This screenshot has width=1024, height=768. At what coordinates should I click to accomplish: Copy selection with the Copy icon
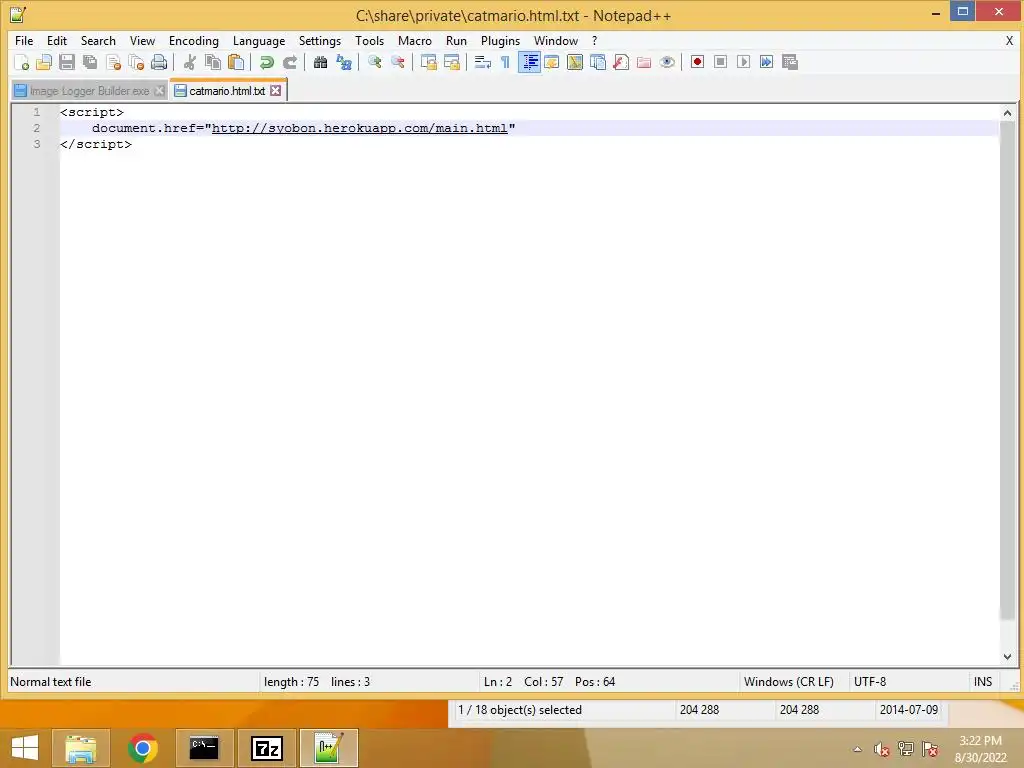pyautogui.click(x=213, y=62)
